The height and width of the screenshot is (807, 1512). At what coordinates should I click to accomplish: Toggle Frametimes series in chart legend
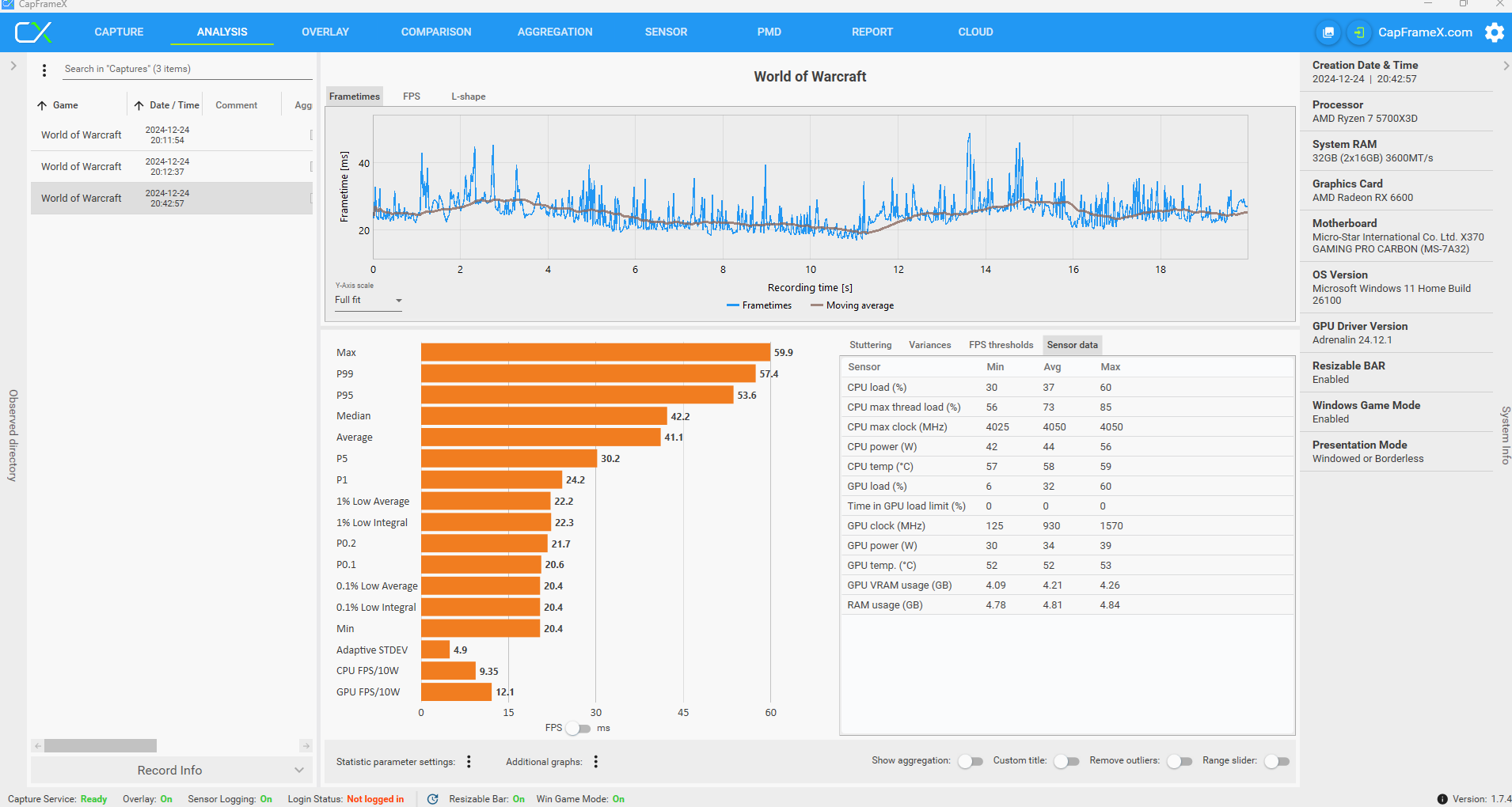[x=759, y=305]
